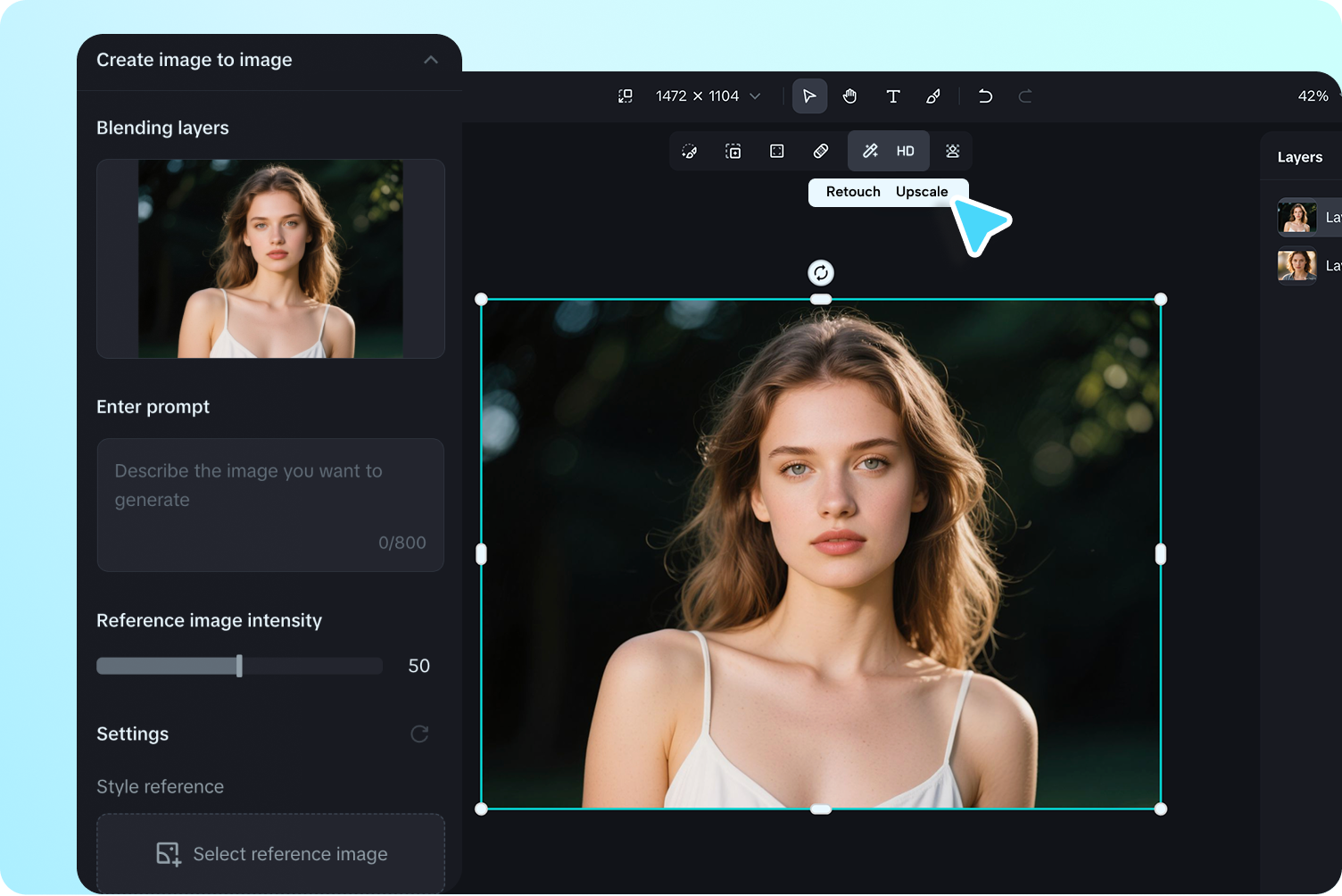Select the Eraser tool in image toolbar
The width and height of the screenshot is (1342, 896).
pos(821,152)
